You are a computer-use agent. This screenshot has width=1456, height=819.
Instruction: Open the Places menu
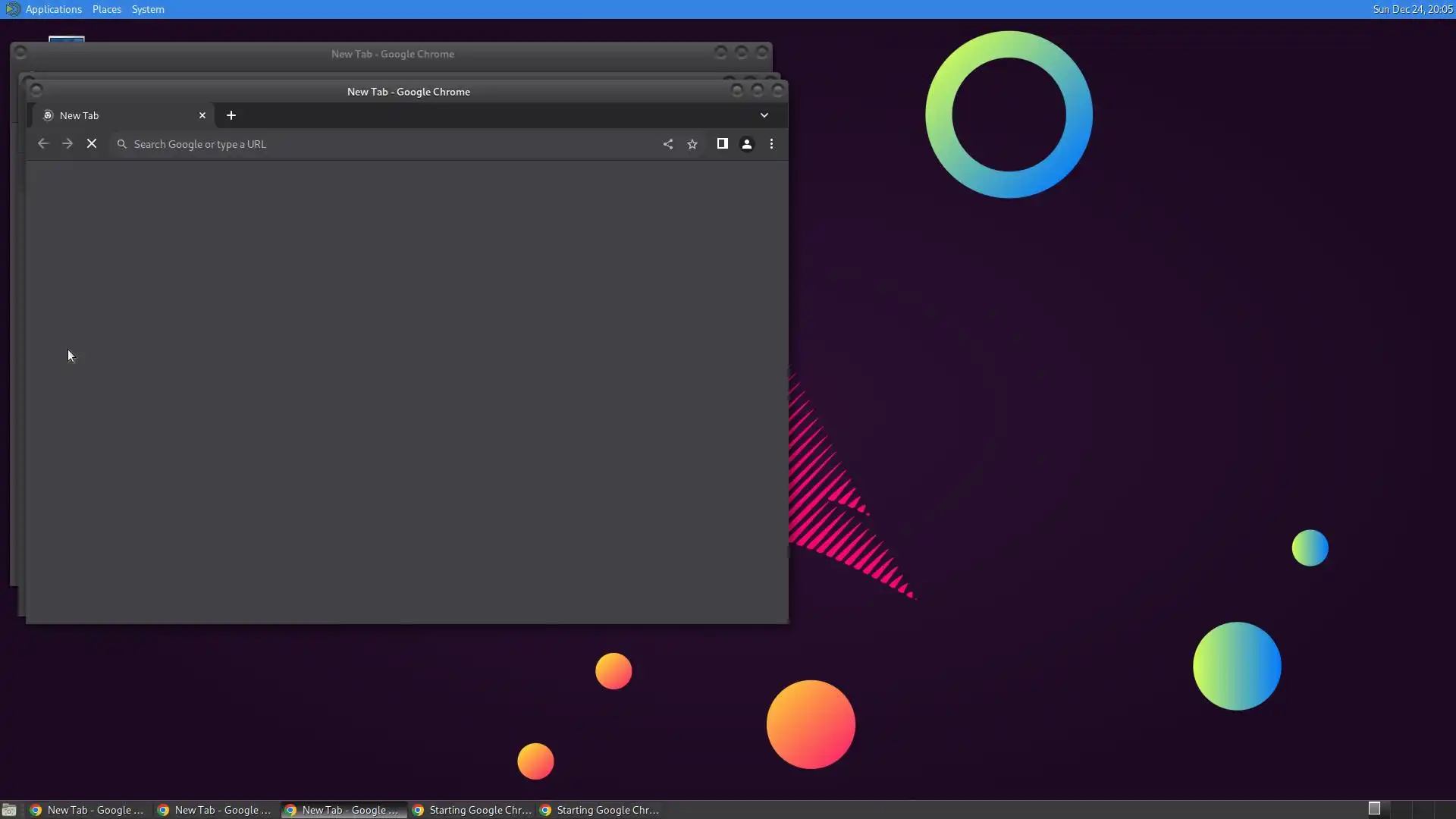click(107, 9)
